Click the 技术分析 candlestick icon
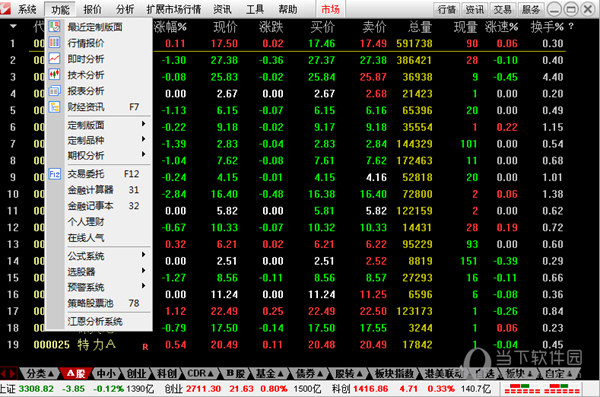The height and width of the screenshot is (397, 600). tap(54, 75)
